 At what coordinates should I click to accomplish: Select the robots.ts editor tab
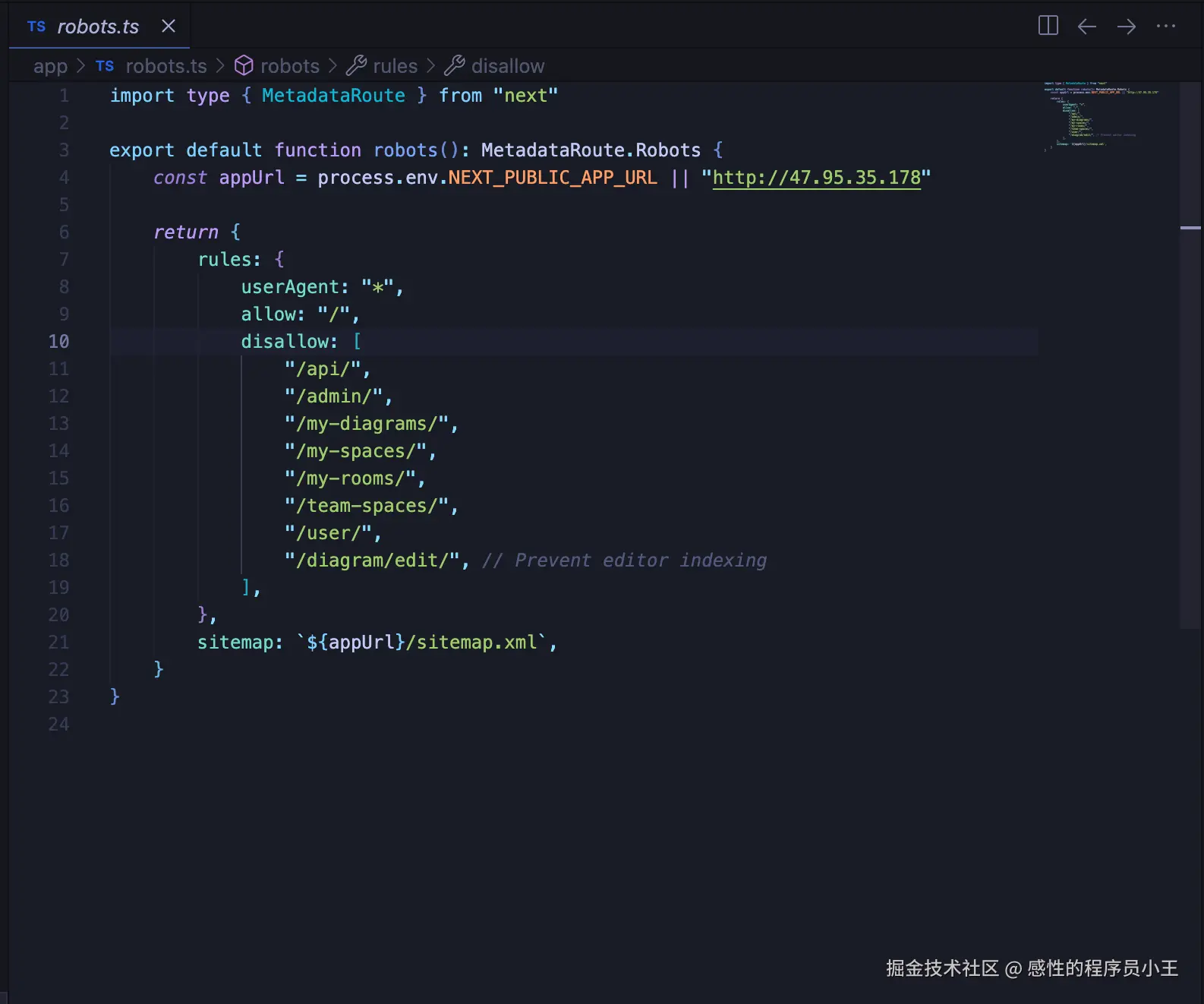(x=99, y=27)
